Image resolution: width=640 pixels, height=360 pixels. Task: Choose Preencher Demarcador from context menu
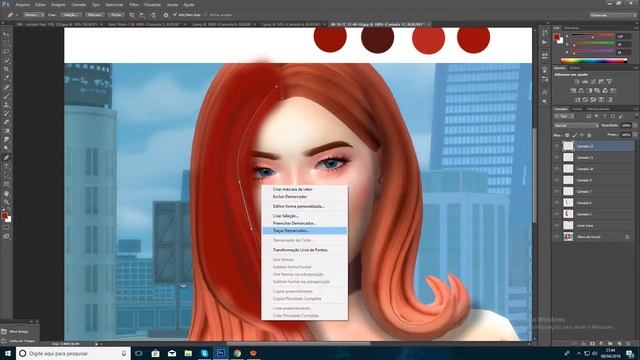tap(304, 223)
